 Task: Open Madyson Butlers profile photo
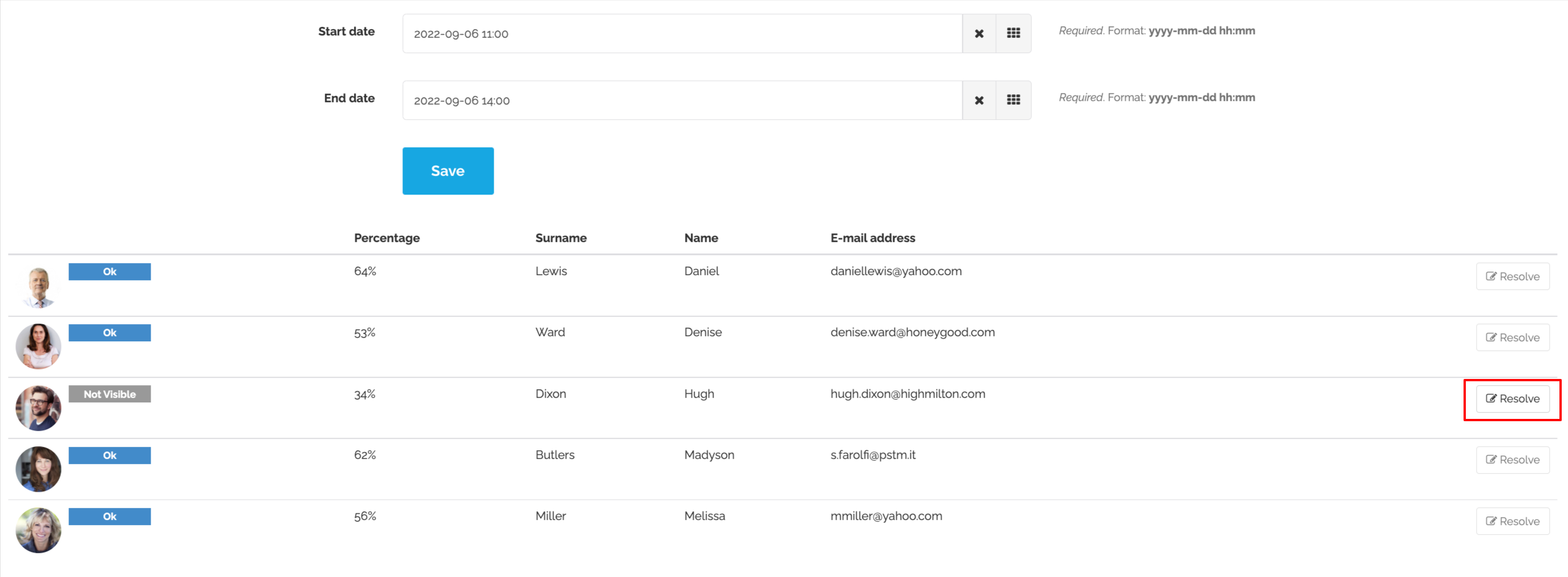(x=38, y=469)
